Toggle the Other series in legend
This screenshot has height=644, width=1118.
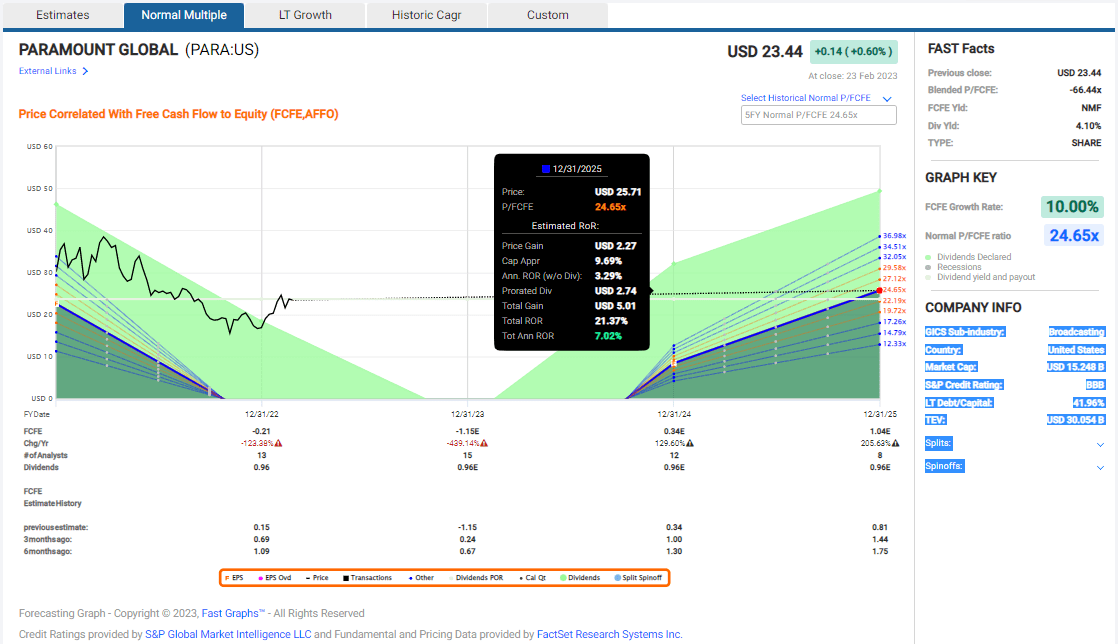click(x=421, y=578)
